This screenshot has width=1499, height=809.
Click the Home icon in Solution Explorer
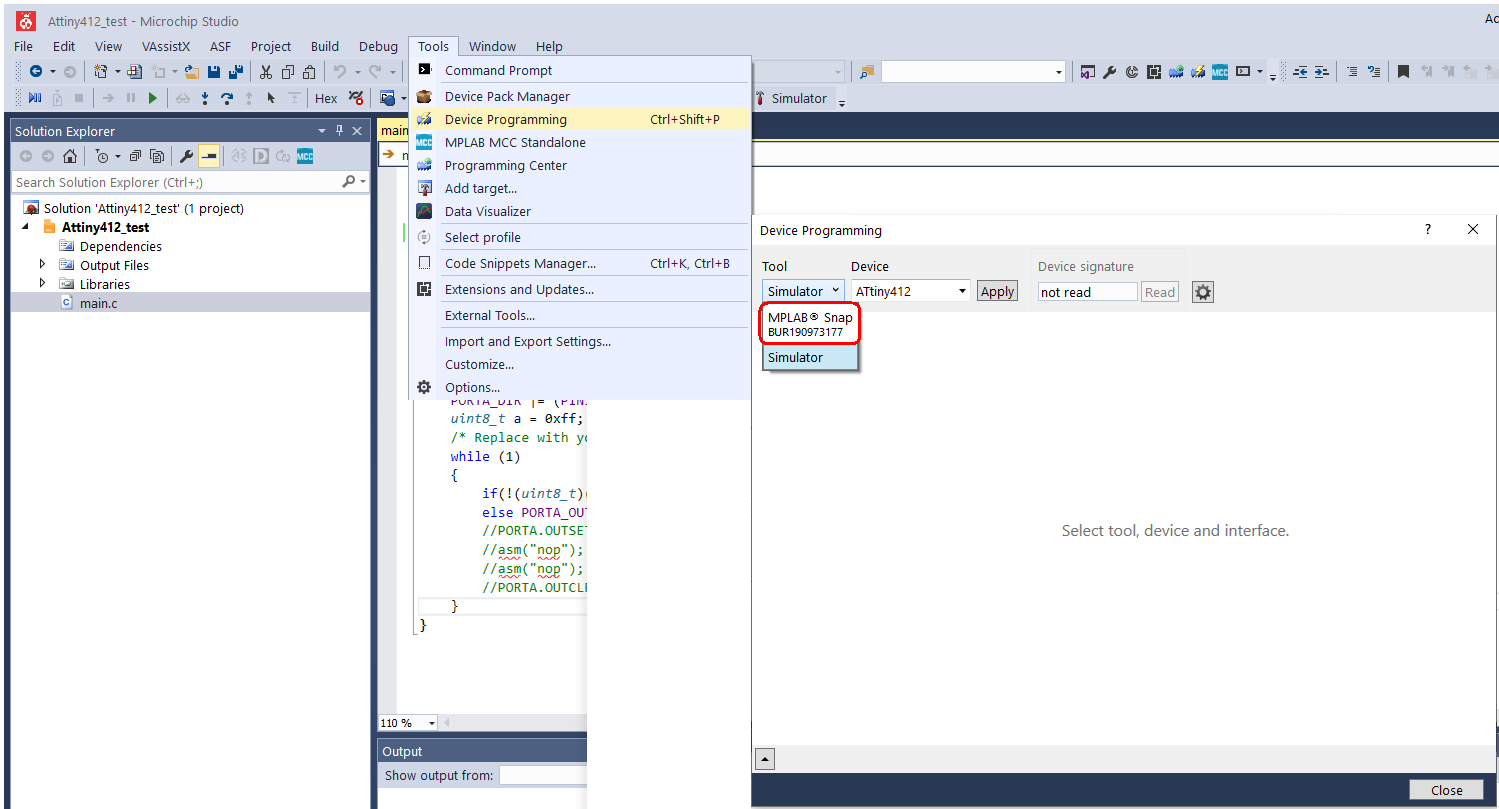click(70, 157)
